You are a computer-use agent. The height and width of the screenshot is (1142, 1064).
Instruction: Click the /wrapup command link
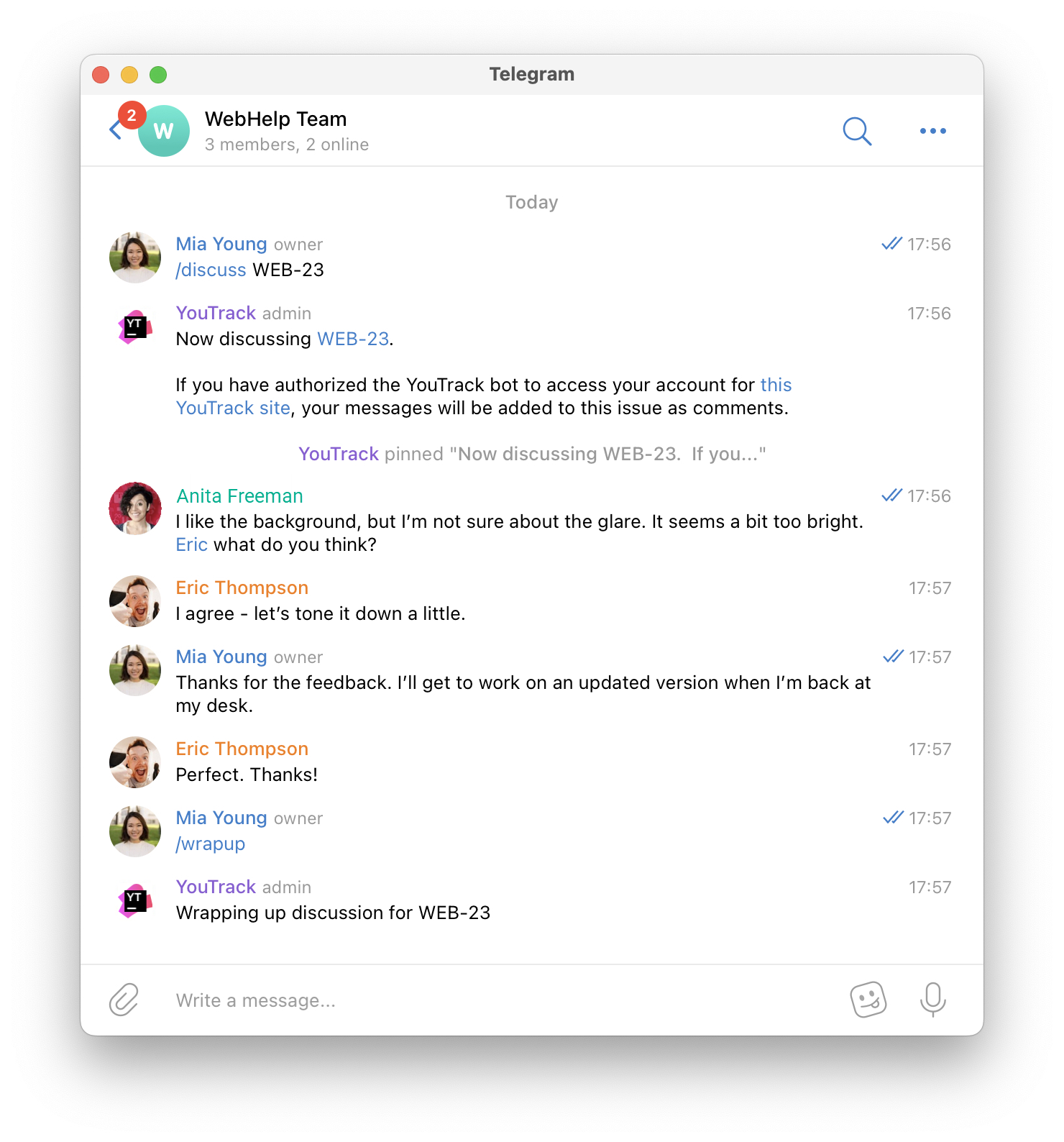click(x=211, y=844)
